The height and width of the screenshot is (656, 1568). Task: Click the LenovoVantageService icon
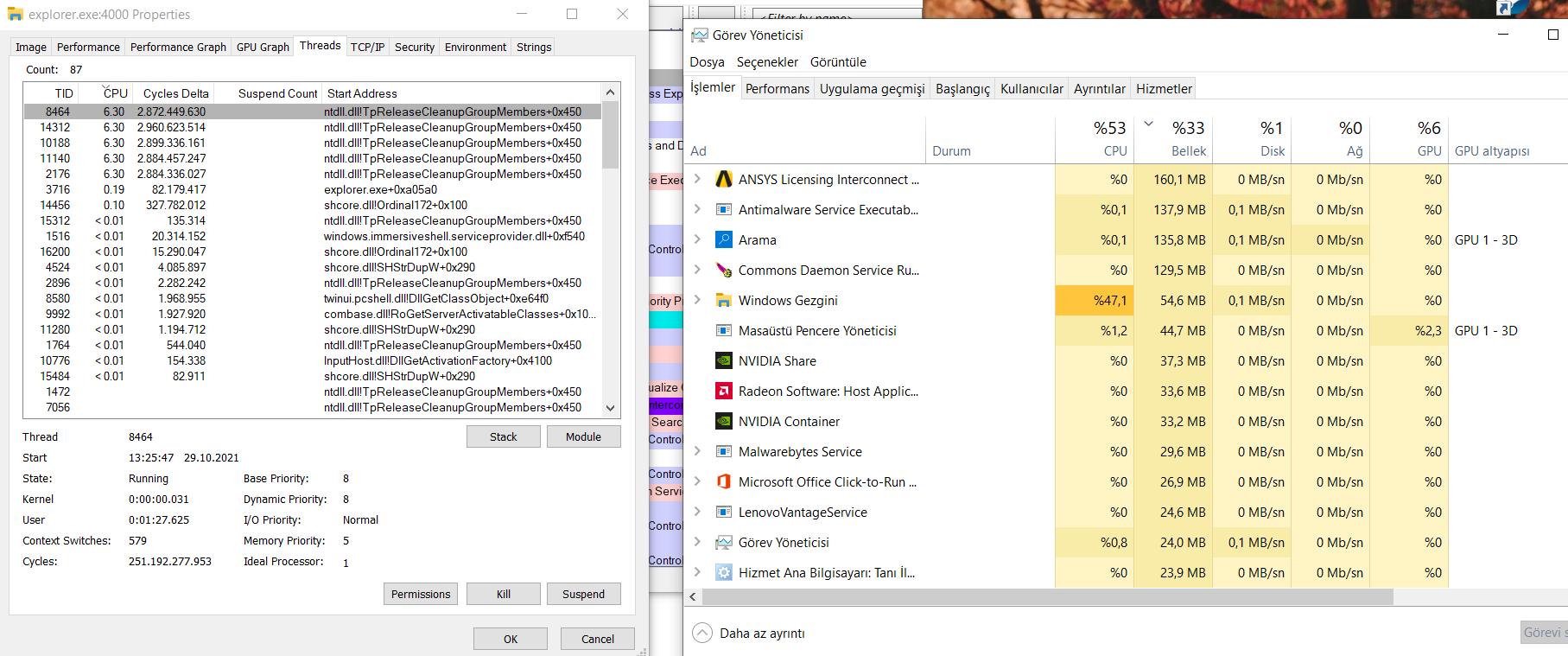tap(724, 513)
